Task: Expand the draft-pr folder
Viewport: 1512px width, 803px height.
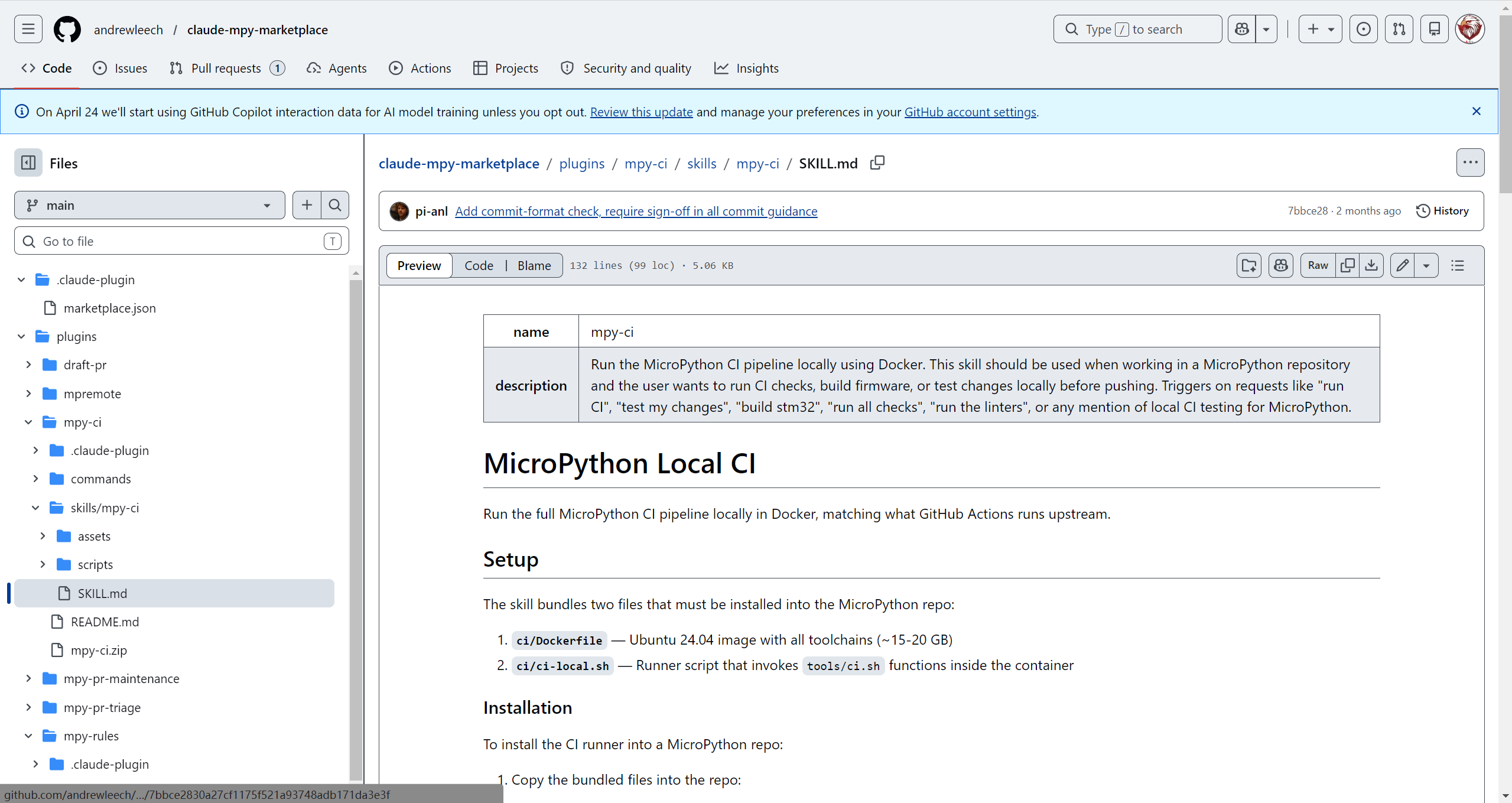Action: pos(28,365)
